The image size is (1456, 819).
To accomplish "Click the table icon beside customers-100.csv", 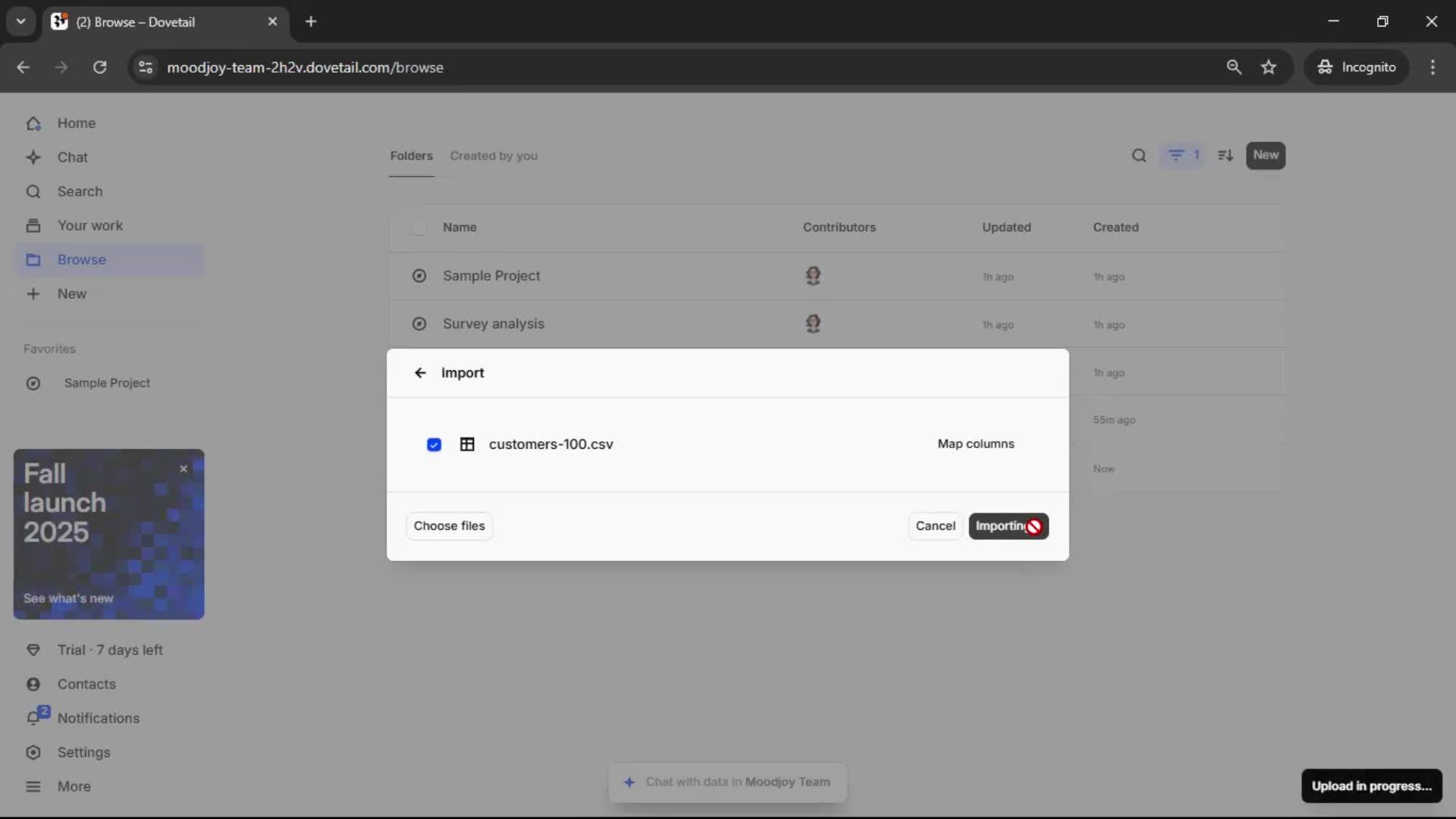I will pyautogui.click(x=467, y=445).
